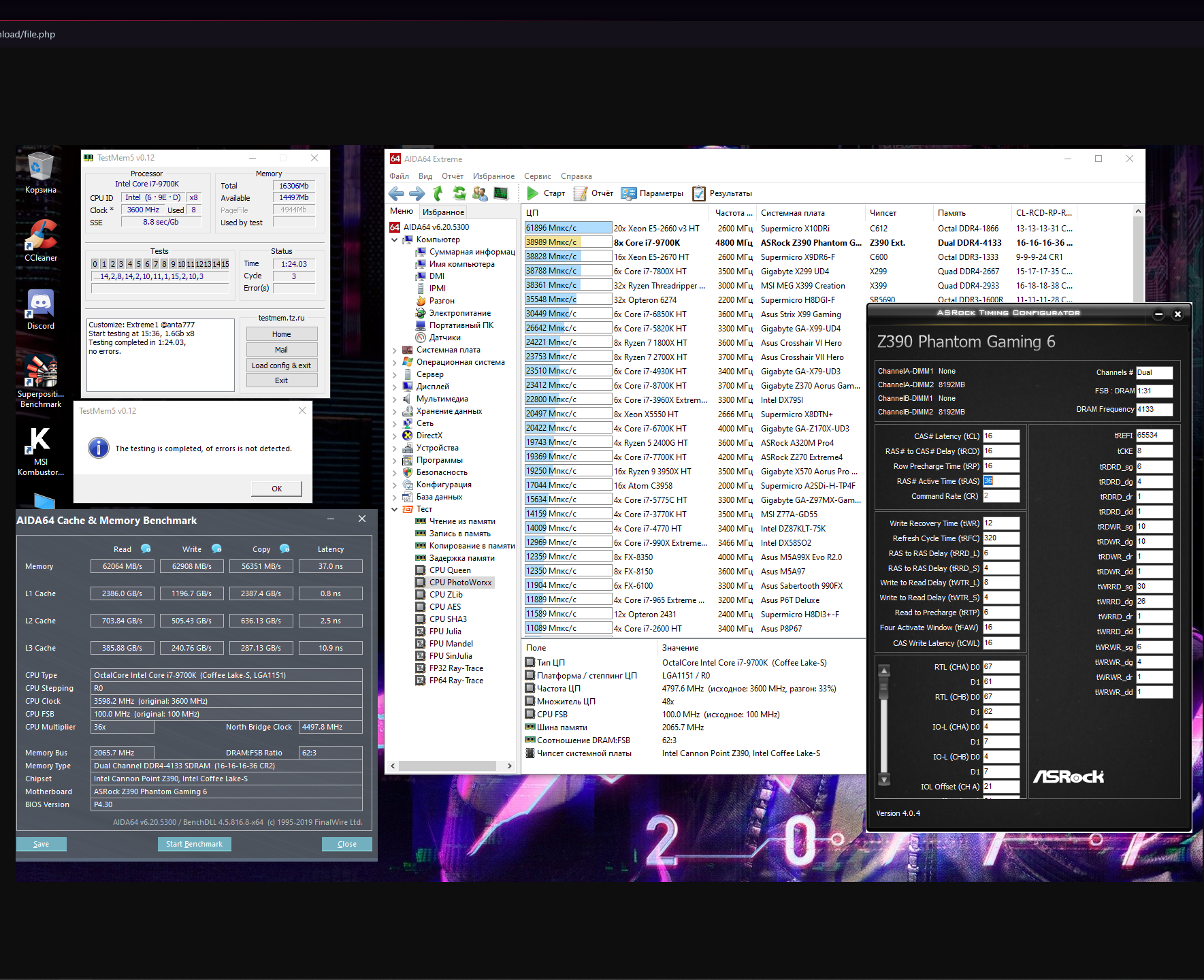1204x980 pixels.
Task: Launch CCleaner from the desktop
Action: pos(41,241)
